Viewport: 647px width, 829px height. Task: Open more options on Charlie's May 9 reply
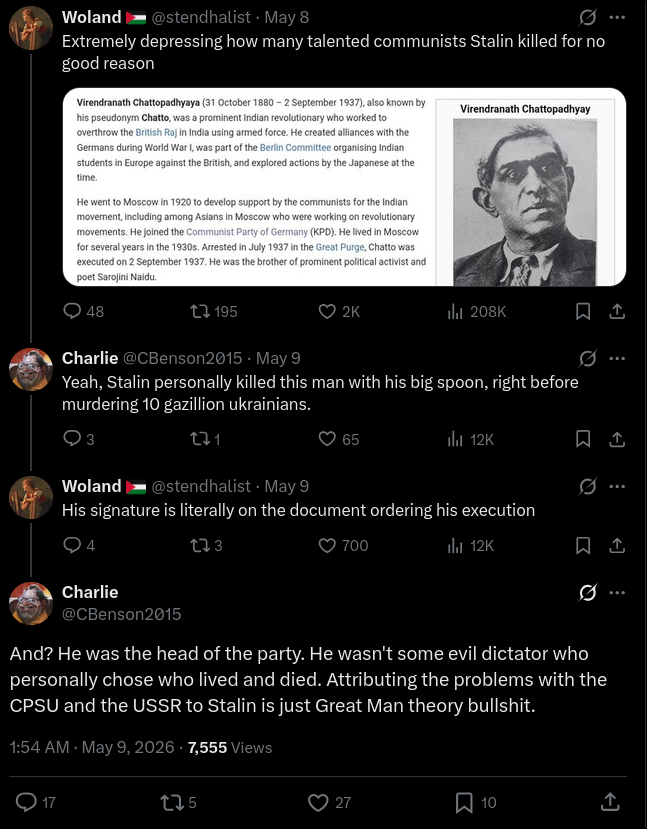(617, 358)
